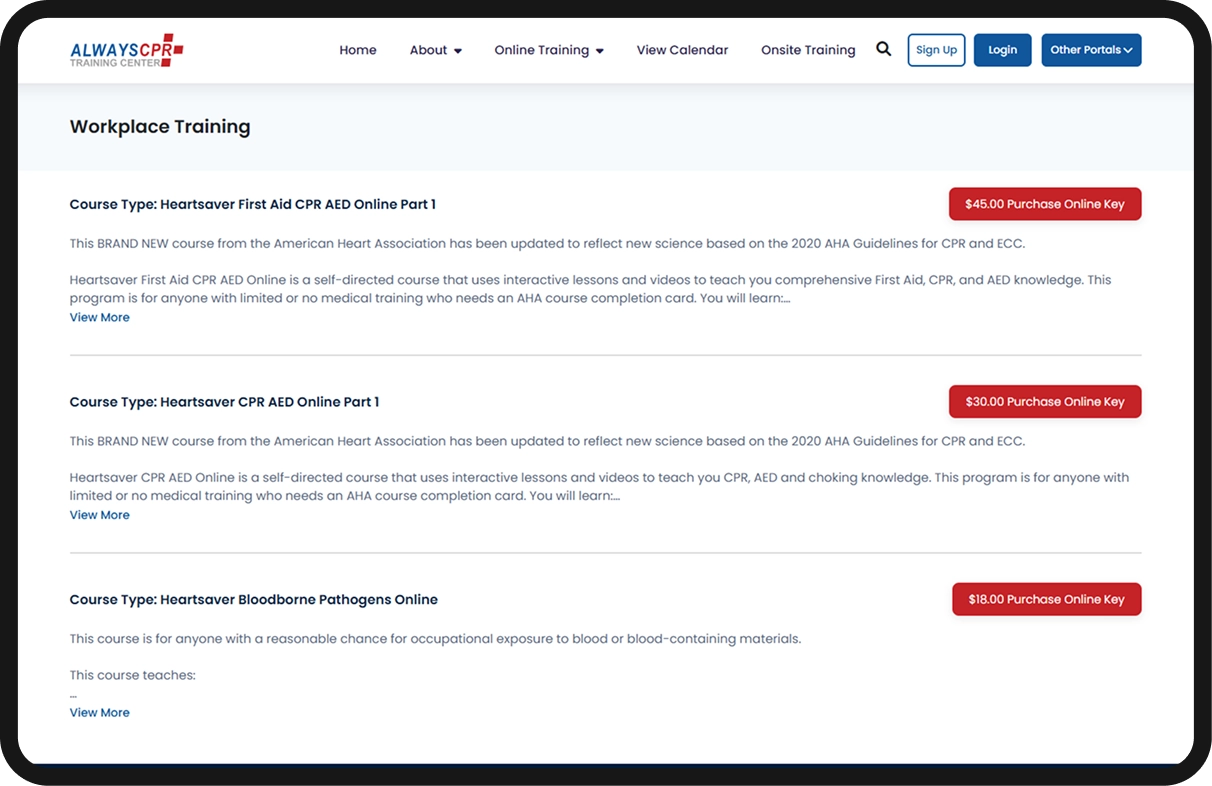Image resolution: width=1212 pixels, height=786 pixels.
Task: View More for Heartsaver First Aid course
Action: (x=99, y=317)
